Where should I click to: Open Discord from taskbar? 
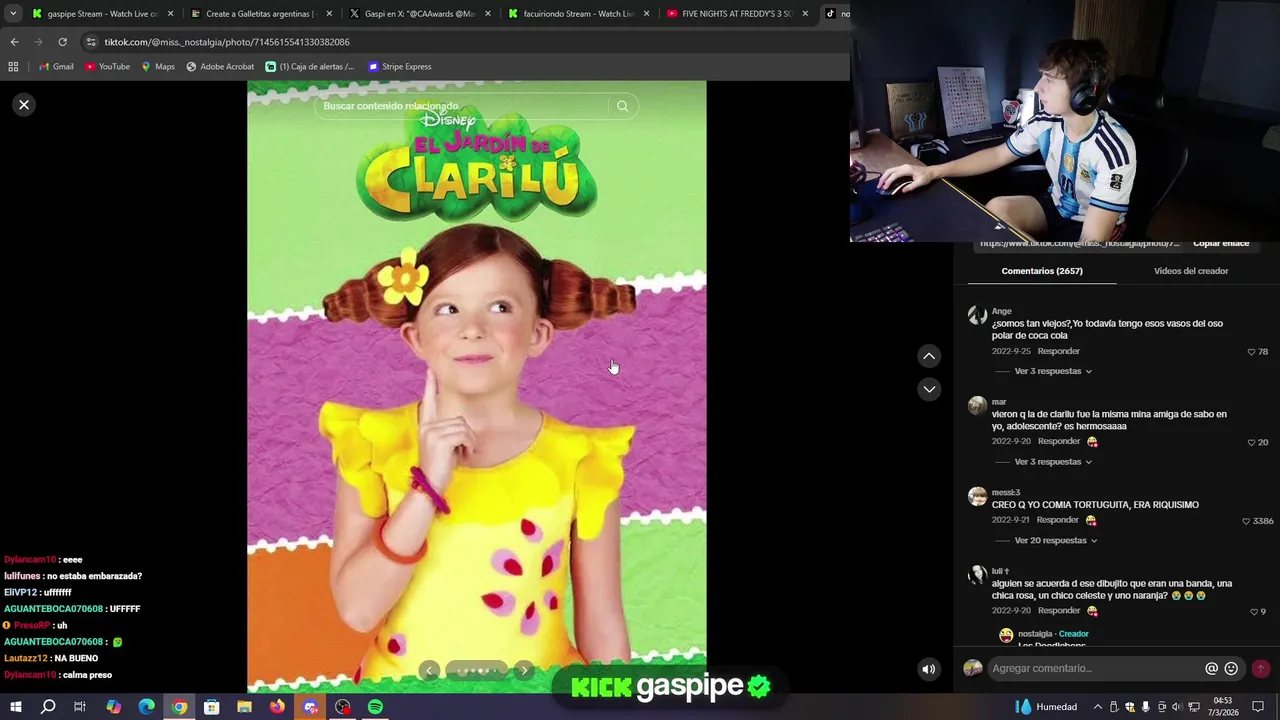point(310,707)
